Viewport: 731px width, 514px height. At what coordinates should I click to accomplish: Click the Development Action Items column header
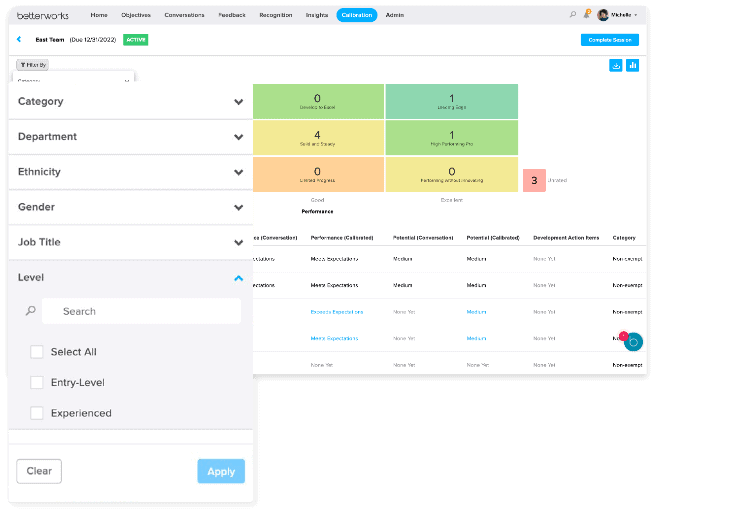pos(566,238)
